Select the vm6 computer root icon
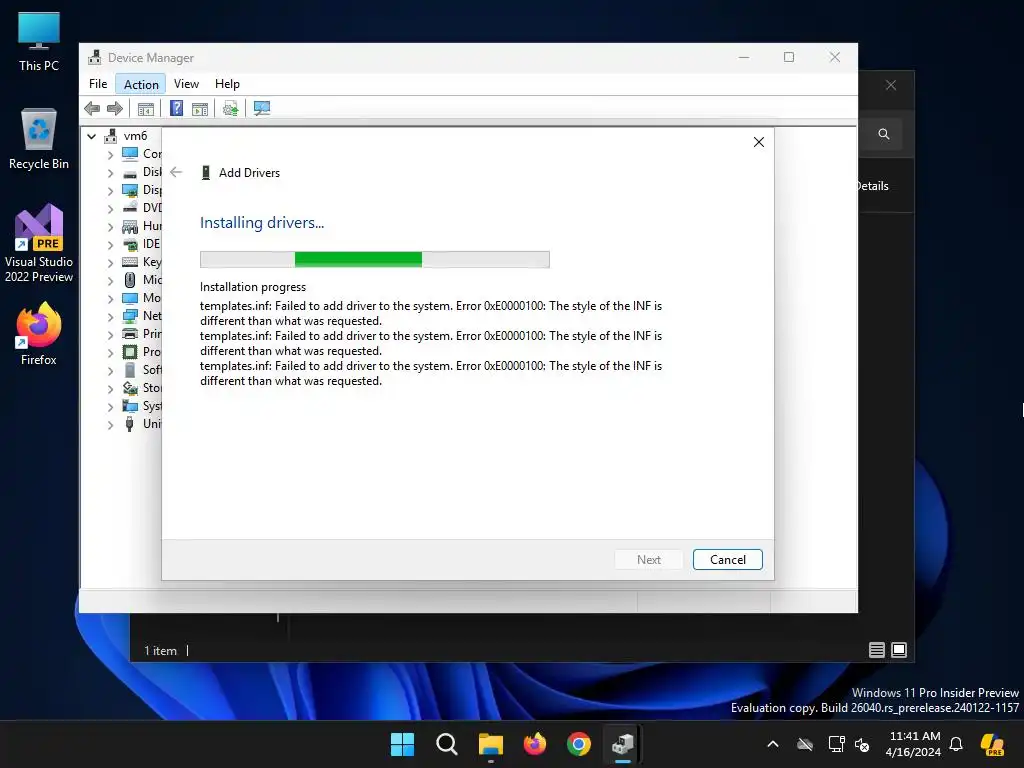The width and height of the screenshot is (1024, 768). pos(111,136)
